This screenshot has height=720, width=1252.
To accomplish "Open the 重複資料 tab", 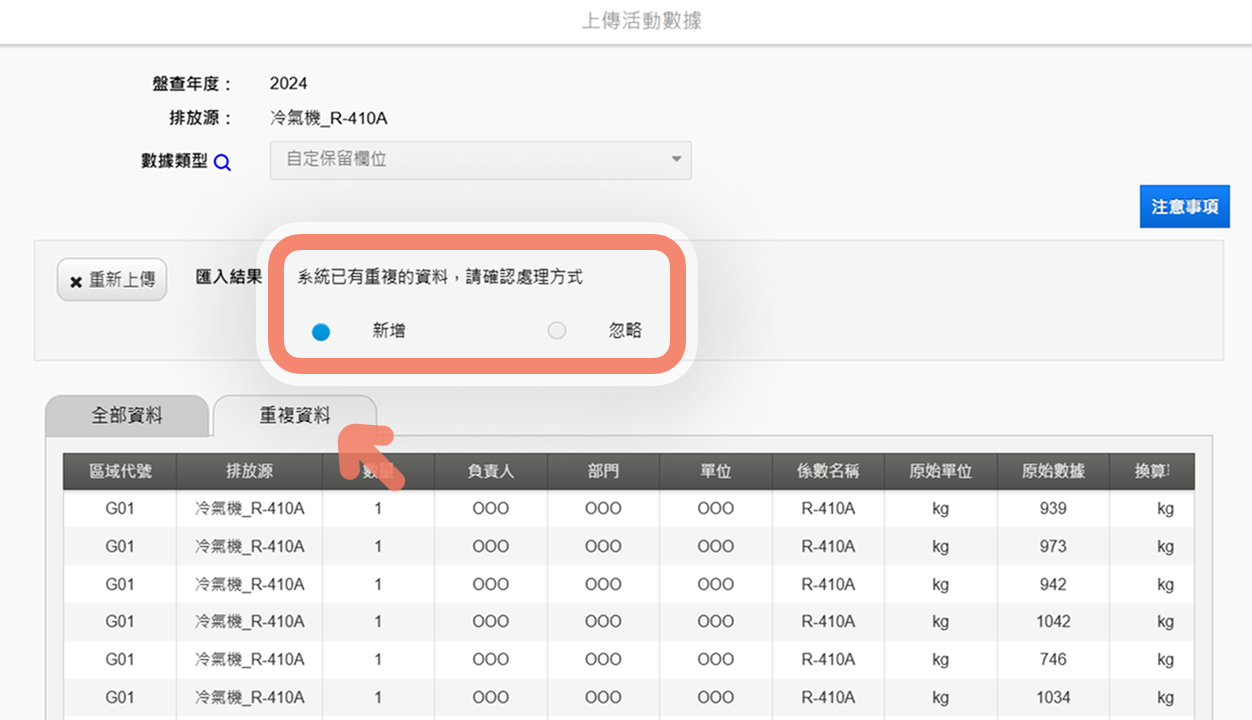I will [x=295, y=416].
